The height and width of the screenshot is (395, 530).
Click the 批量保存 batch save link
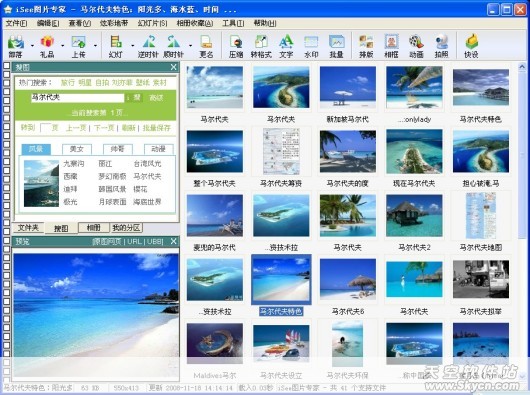(x=156, y=128)
